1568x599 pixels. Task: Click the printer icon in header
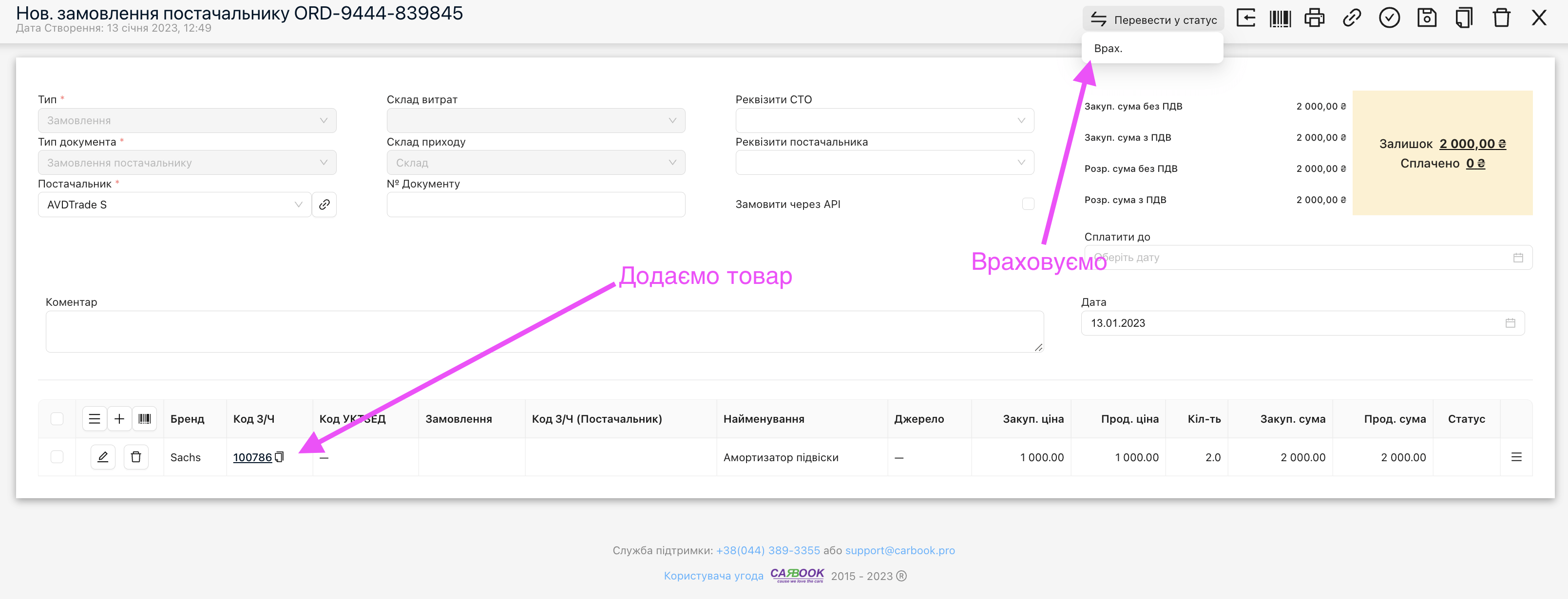click(1314, 18)
